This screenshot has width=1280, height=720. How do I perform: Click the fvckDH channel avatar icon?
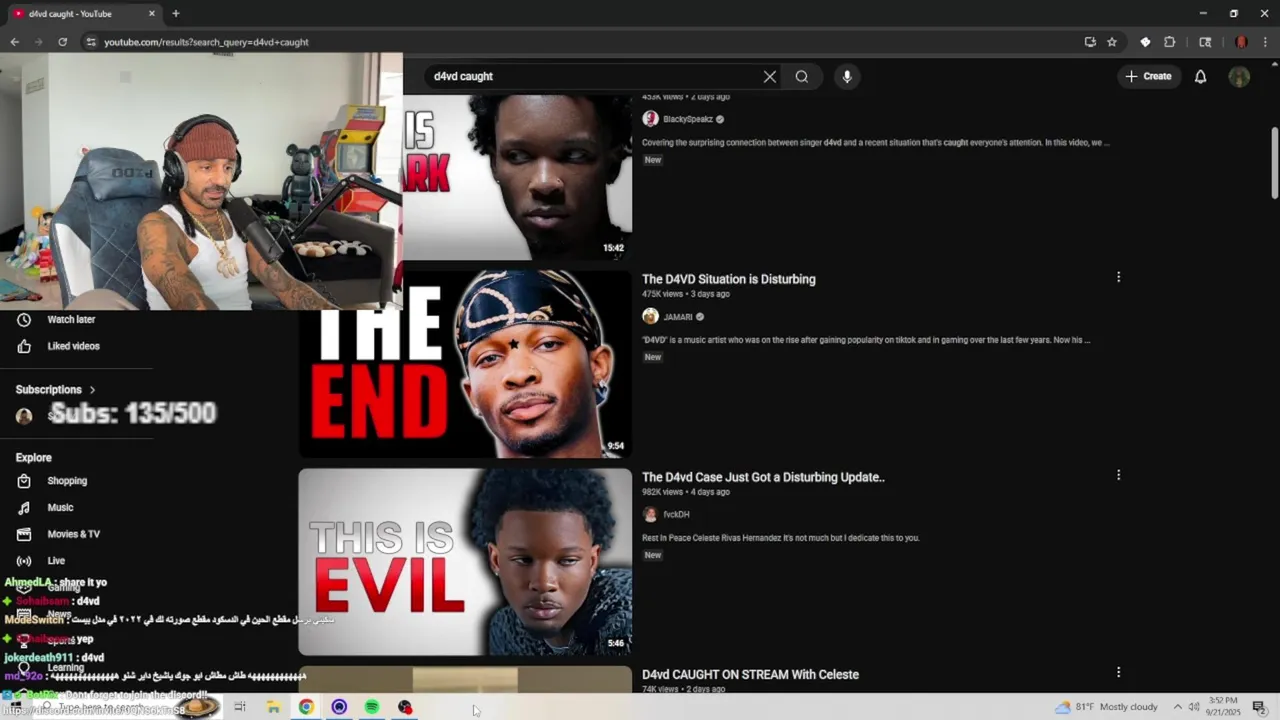click(x=650, y=514)
